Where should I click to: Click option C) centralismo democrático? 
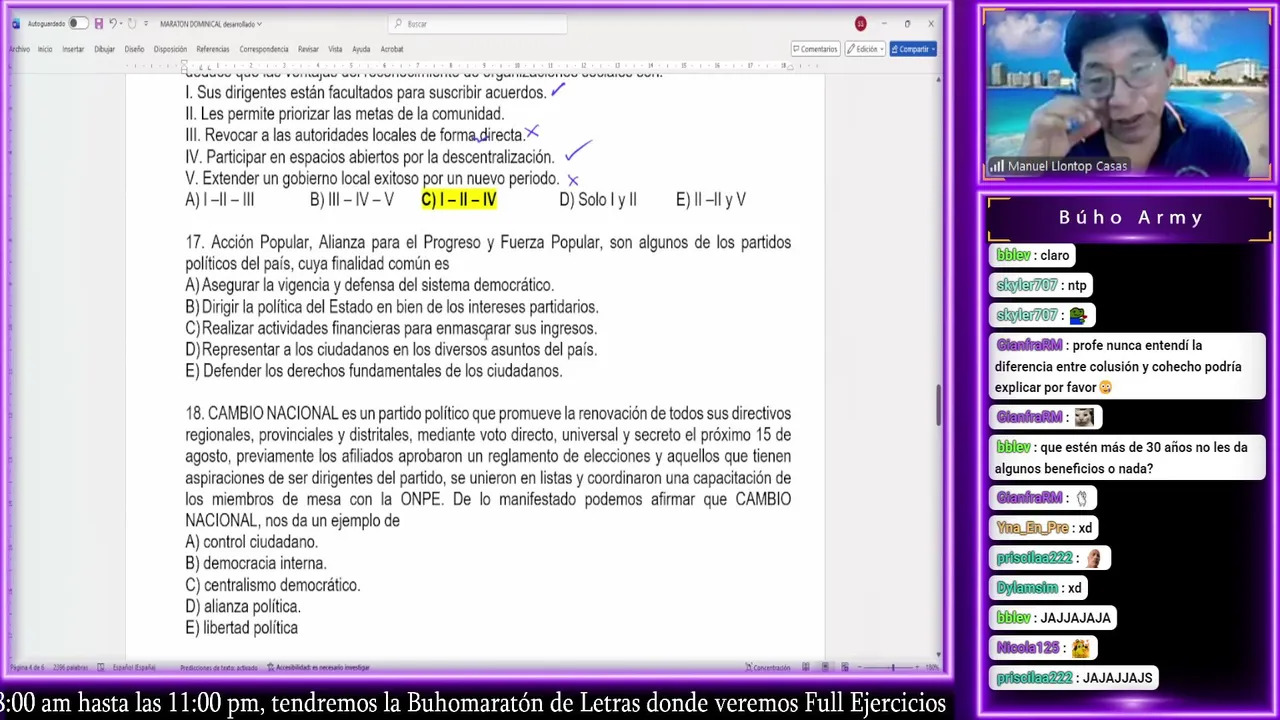tap(272, 585)
